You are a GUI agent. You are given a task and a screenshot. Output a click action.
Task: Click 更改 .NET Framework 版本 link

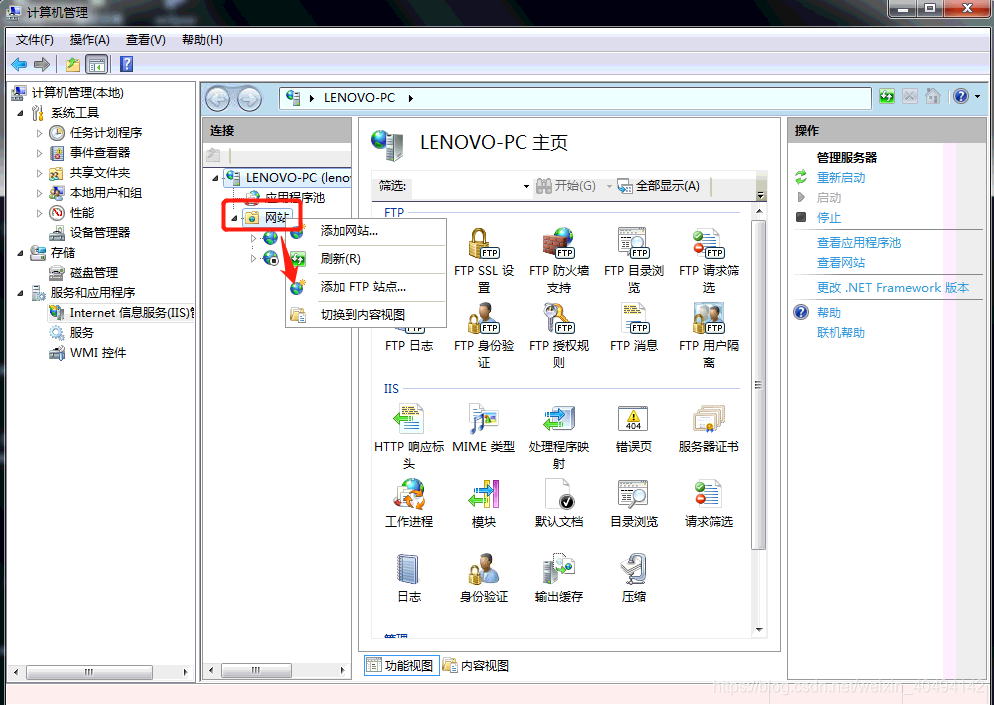893,287
